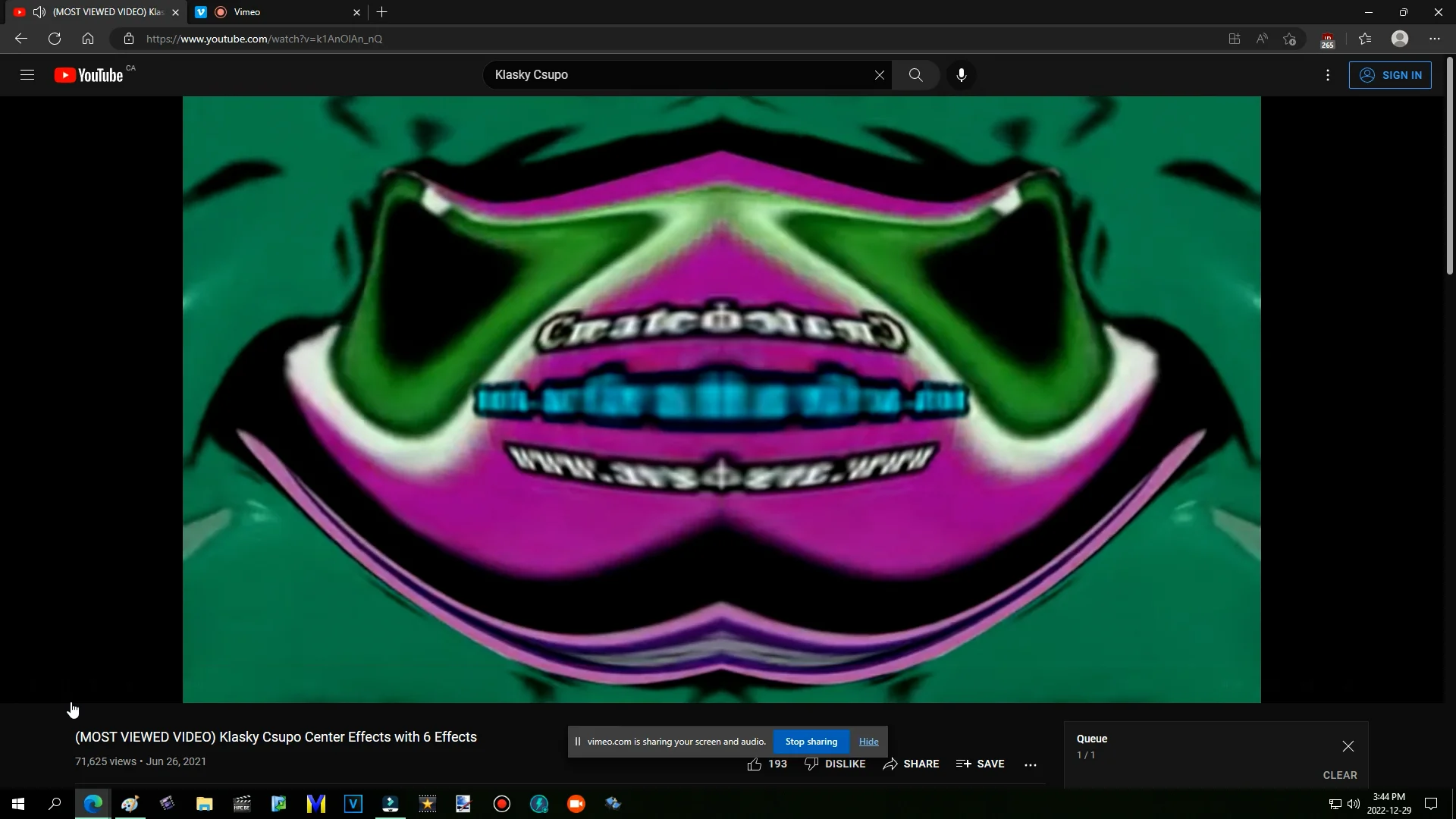Open the Settings and more browser menu
1456x819 pixels.
point(1434,39)
